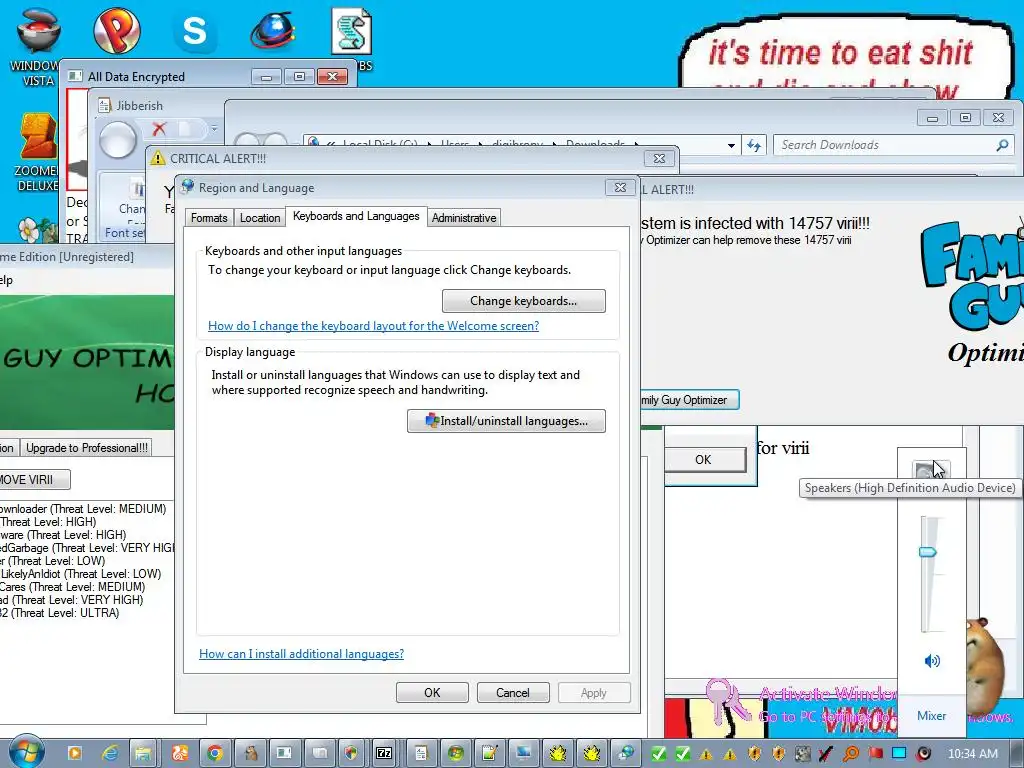Select the Region and Language globe taskbar item
The width and height of the screenshot is (1024, 768).
626,753
